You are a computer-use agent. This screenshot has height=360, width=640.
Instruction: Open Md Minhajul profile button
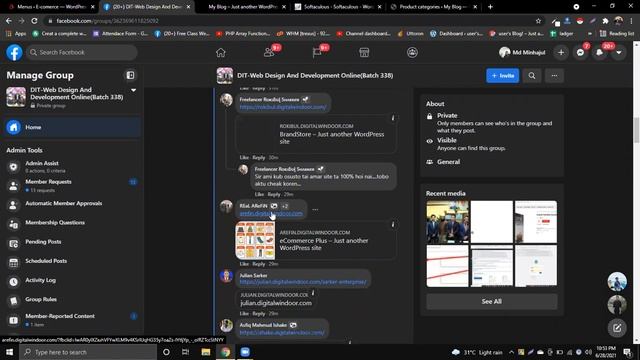(x=522, y=52)
